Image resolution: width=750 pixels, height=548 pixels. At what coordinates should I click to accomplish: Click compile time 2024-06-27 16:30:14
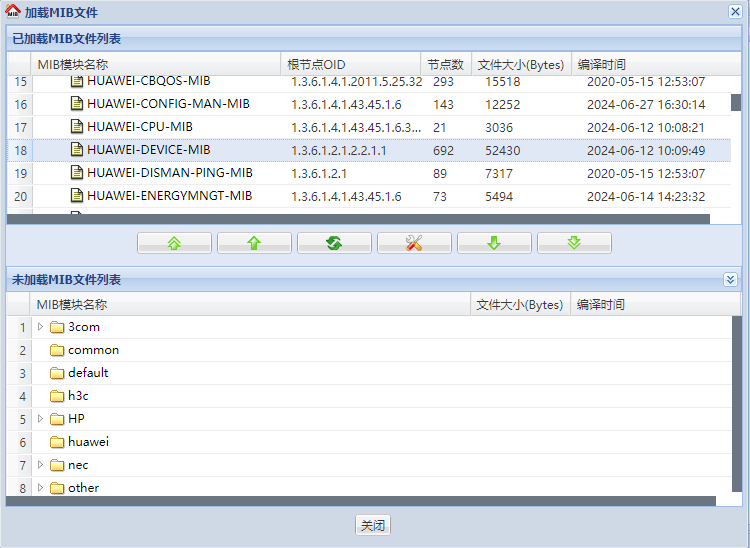click(646, 105)
